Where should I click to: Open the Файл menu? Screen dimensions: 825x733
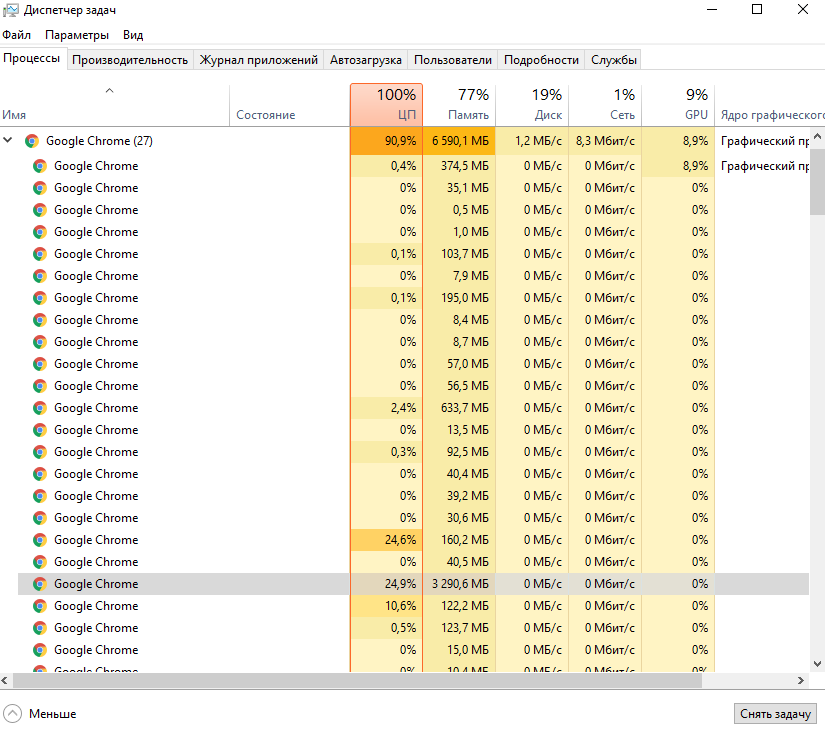[x=16, y=35]
